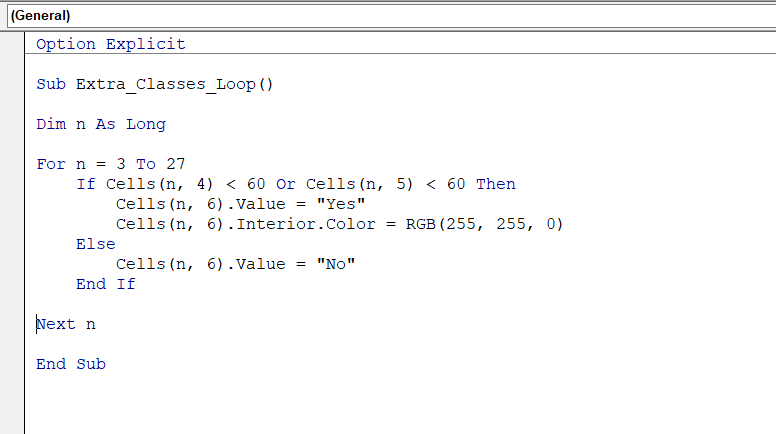
Task: Click the Option Explicit statement
Action: [110, 44]
